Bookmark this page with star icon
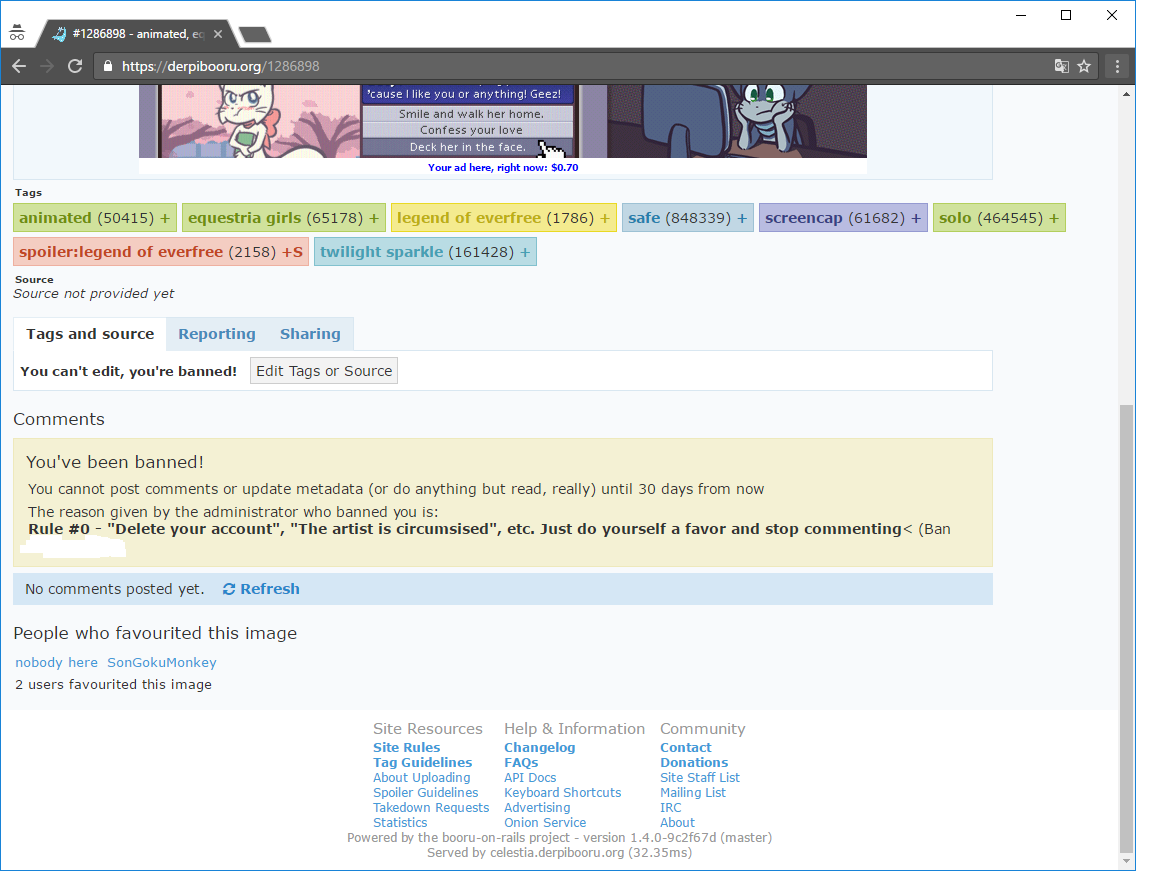The image size is (1152, 871). (x=1084, y=66)
